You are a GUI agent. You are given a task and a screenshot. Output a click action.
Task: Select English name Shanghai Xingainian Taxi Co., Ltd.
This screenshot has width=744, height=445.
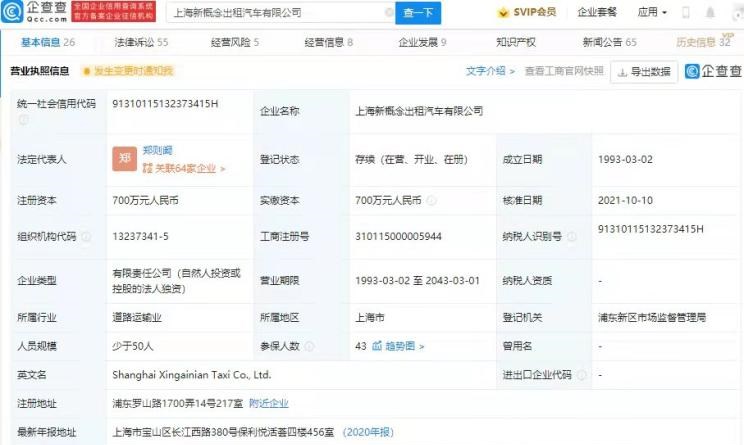pos(192,375)
